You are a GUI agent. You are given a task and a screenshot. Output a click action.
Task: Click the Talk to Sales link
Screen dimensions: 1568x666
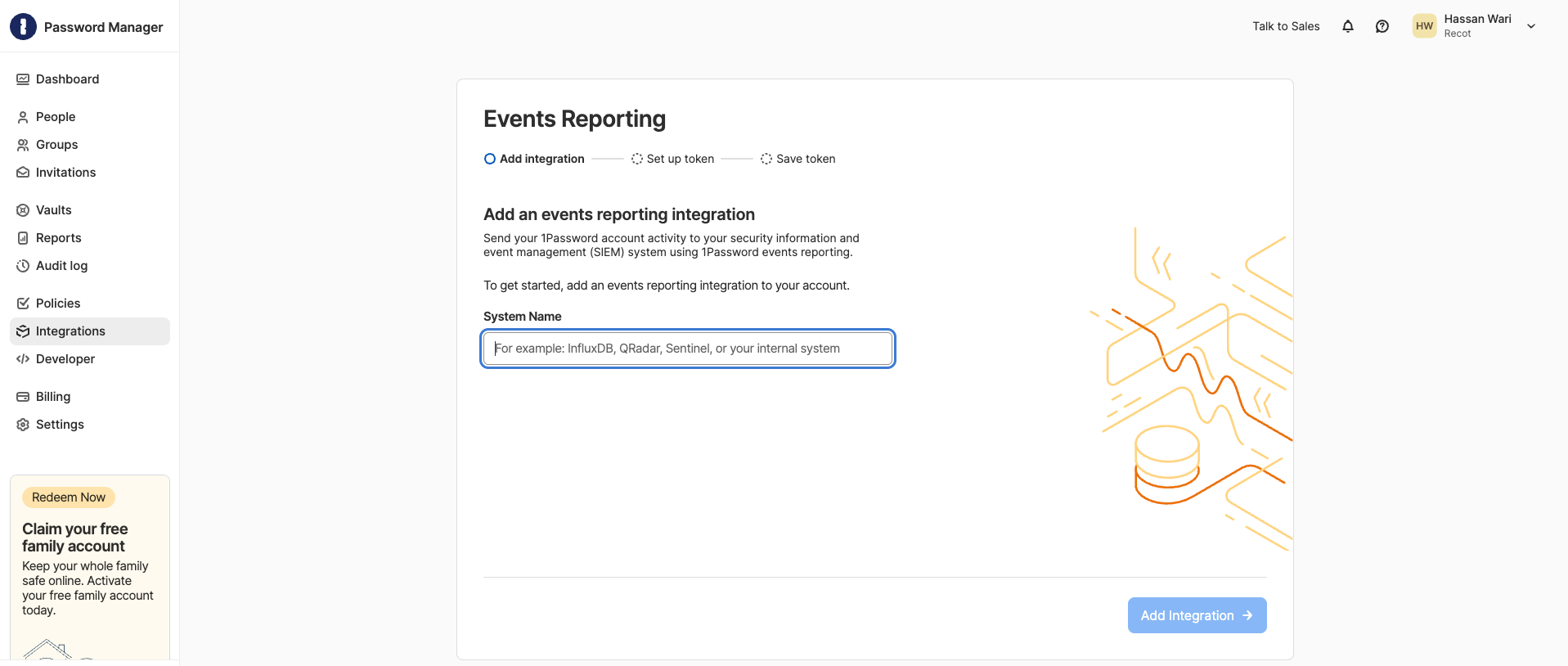[x=1286, y=26]
